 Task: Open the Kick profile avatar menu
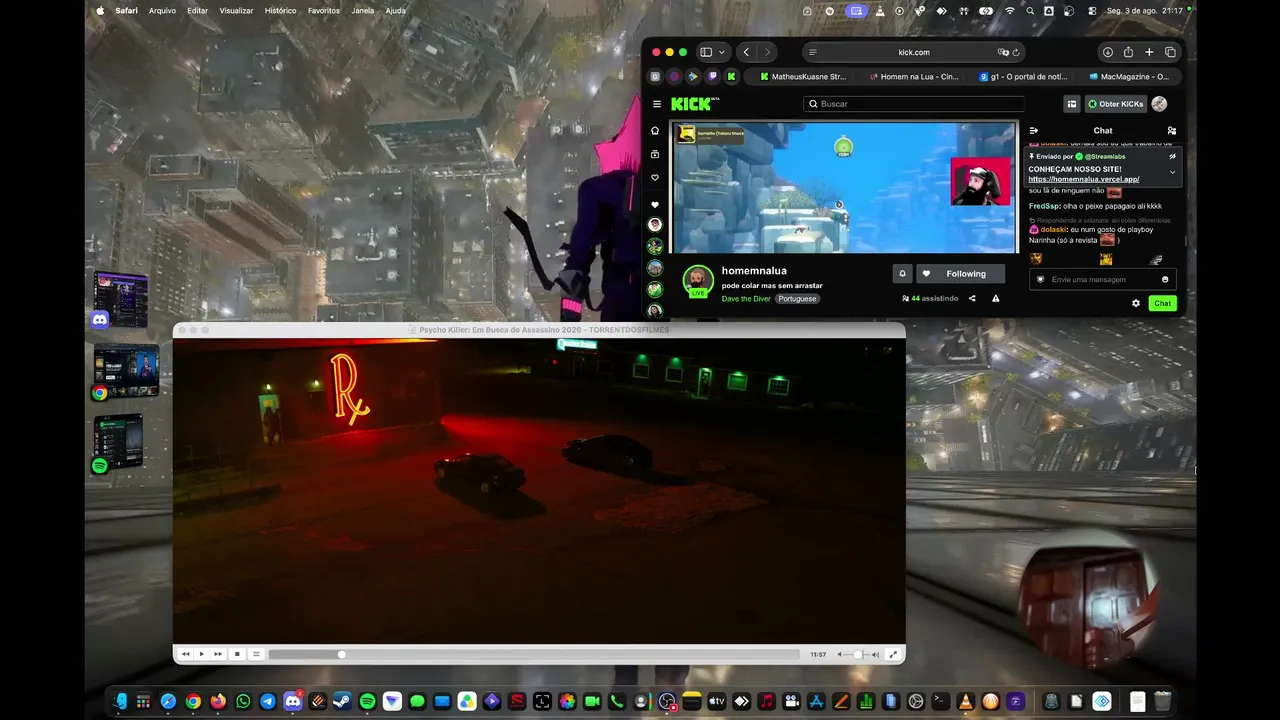[1159, 104]
